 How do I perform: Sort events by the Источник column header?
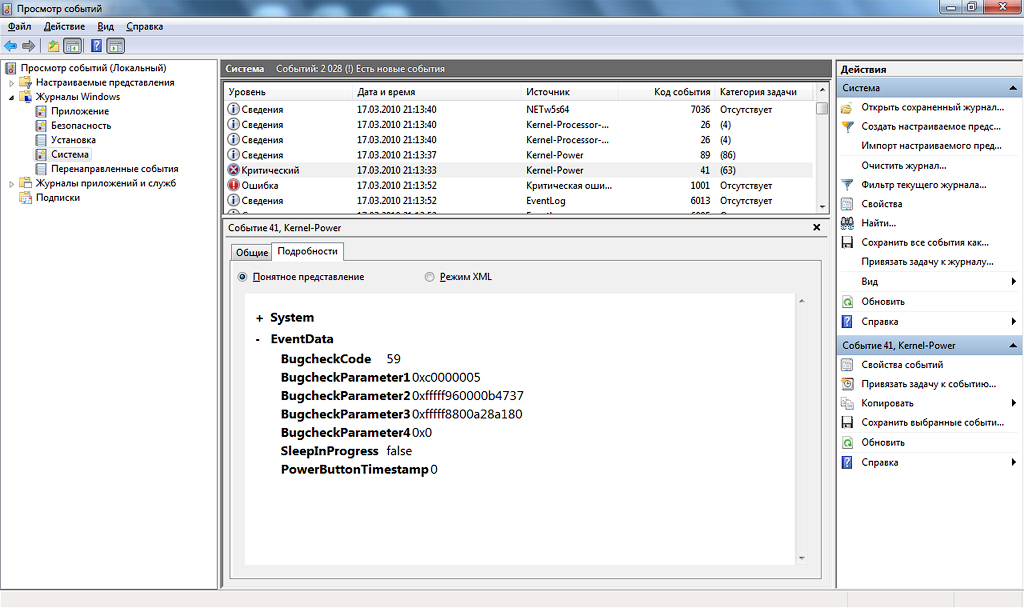click(x=548, y=92)
